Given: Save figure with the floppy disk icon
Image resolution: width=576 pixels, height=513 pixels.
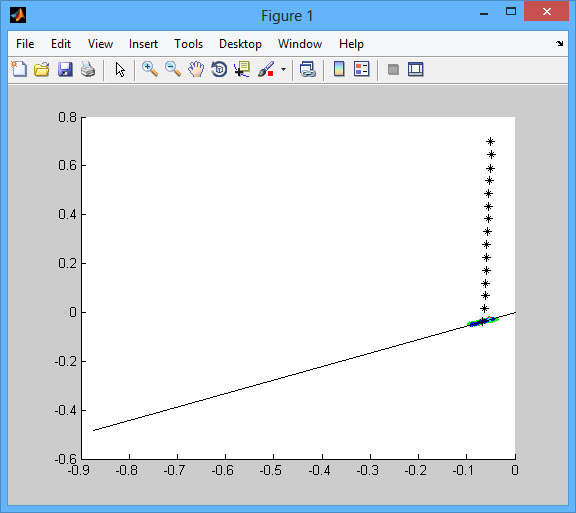Looking at the screenshot, I should point(65,69).
